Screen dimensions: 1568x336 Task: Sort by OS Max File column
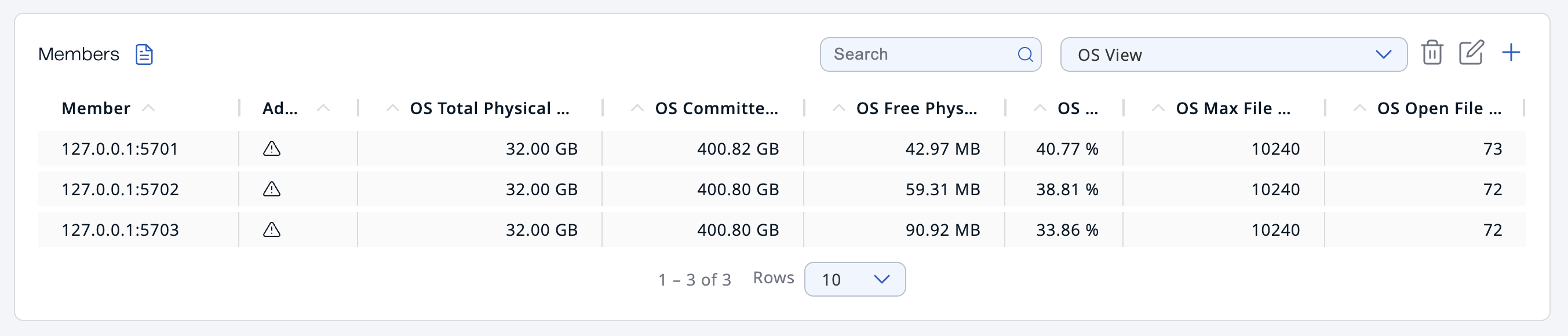tap(1232, 108)
